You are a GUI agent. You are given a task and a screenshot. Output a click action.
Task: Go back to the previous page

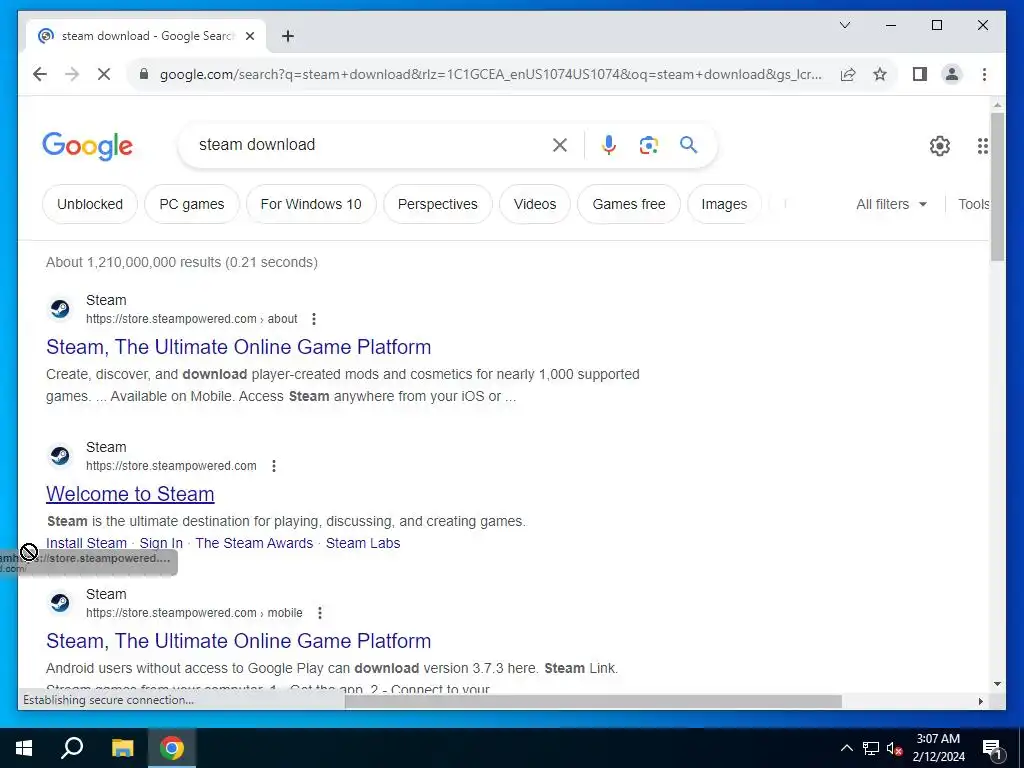coord(40,74)
